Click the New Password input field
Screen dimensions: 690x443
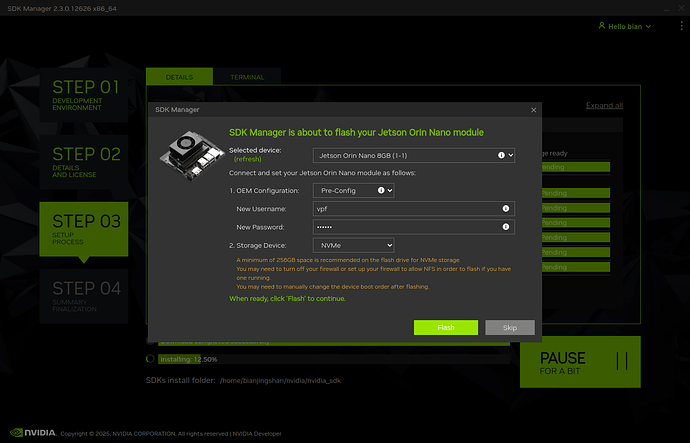(x=414, y=227)
